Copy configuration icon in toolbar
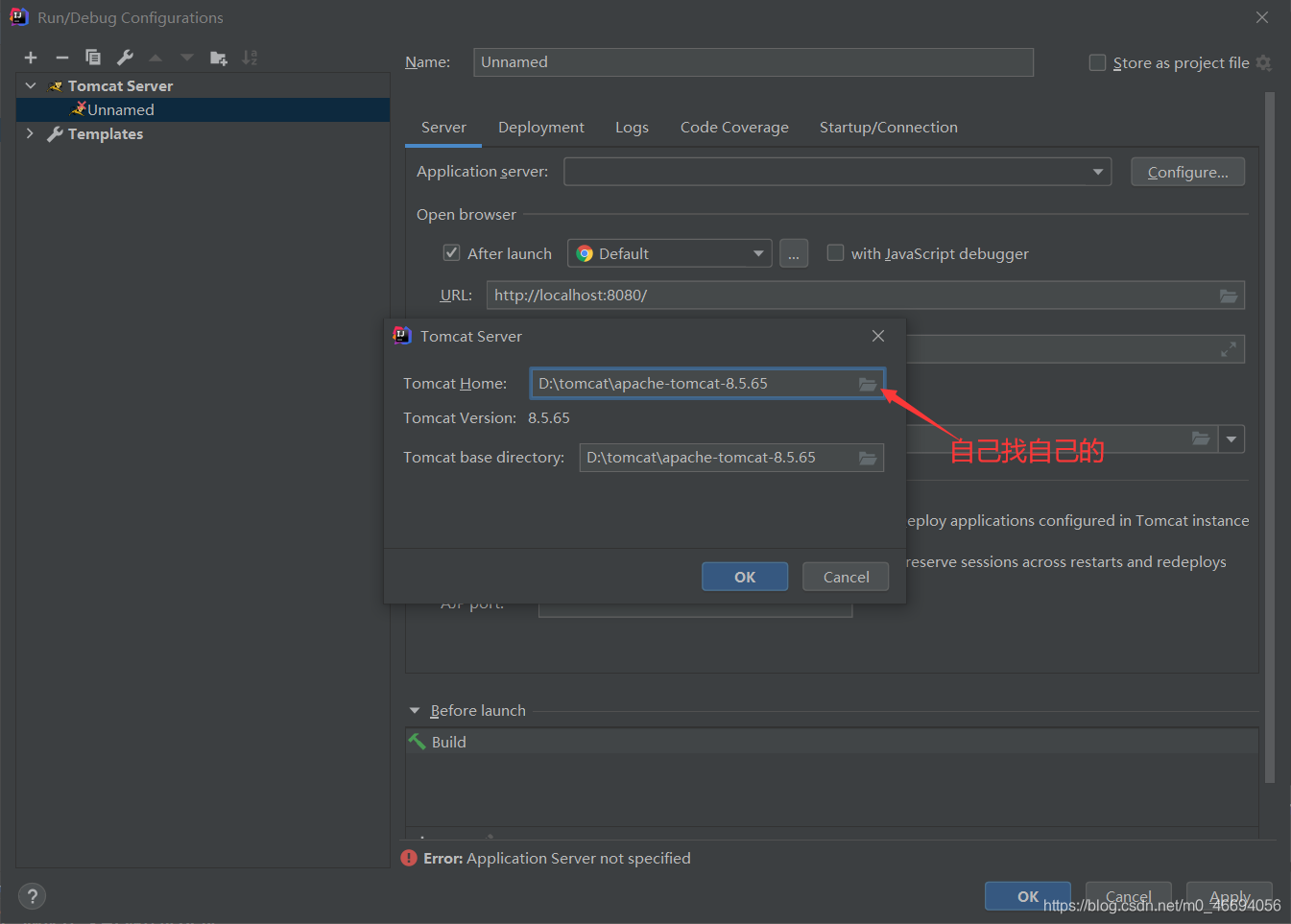1291x924 pixels. [93, 58]
